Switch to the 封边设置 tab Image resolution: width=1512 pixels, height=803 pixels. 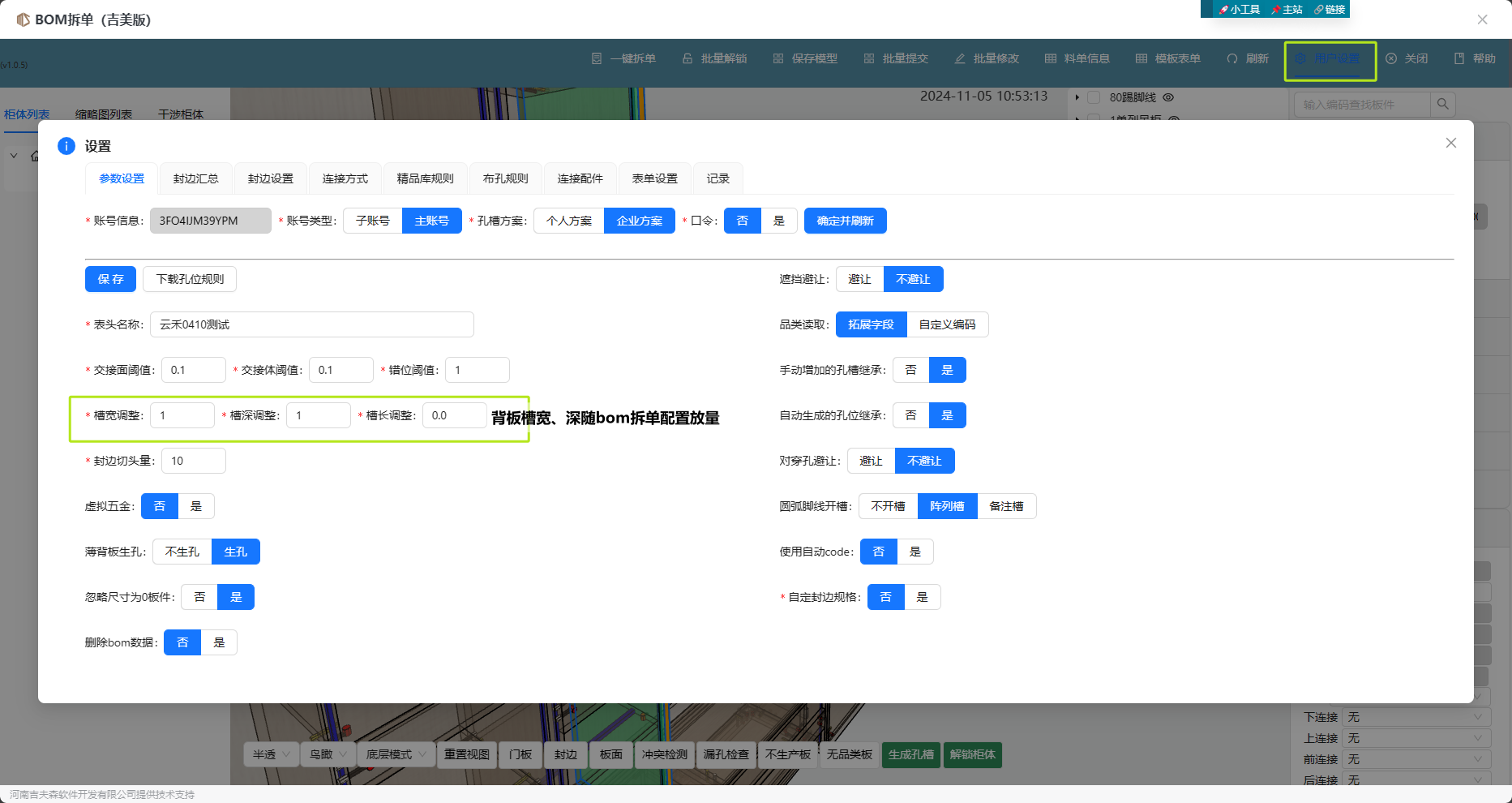click(271, 178)
